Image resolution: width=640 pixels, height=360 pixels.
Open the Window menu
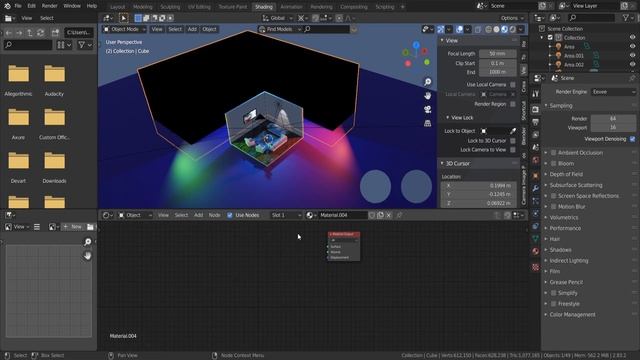(x=72, y=6)
